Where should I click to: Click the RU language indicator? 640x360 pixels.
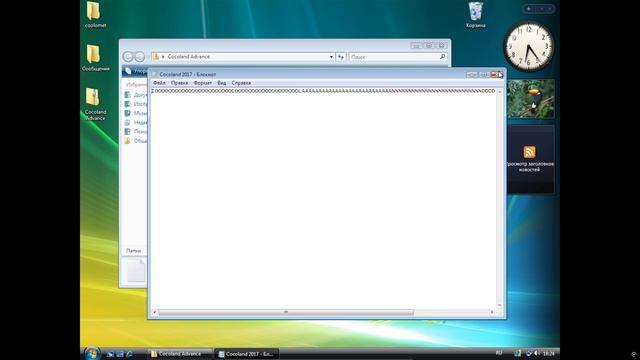click(499, 353)
